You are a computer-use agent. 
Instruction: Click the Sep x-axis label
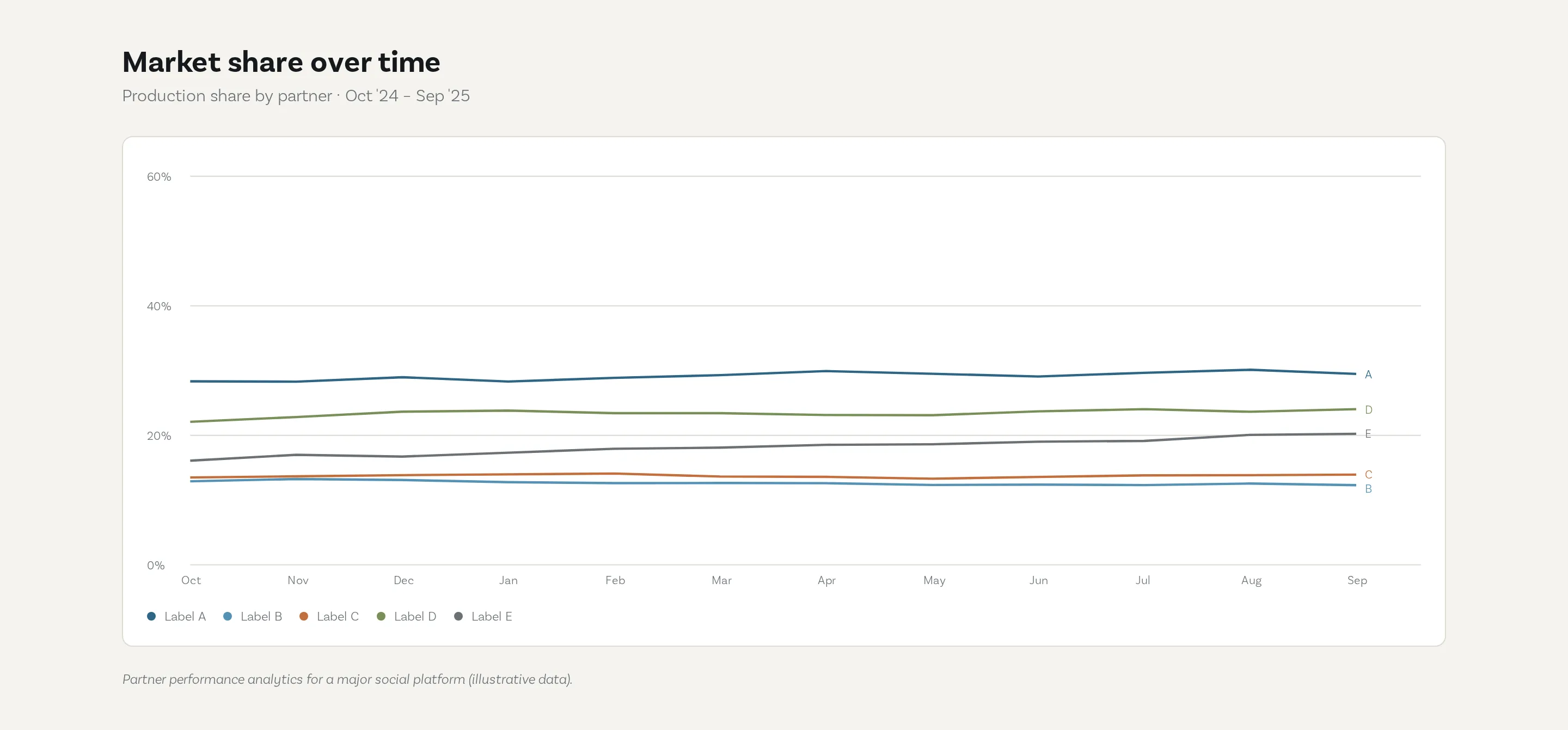[x=1357, y=580]
